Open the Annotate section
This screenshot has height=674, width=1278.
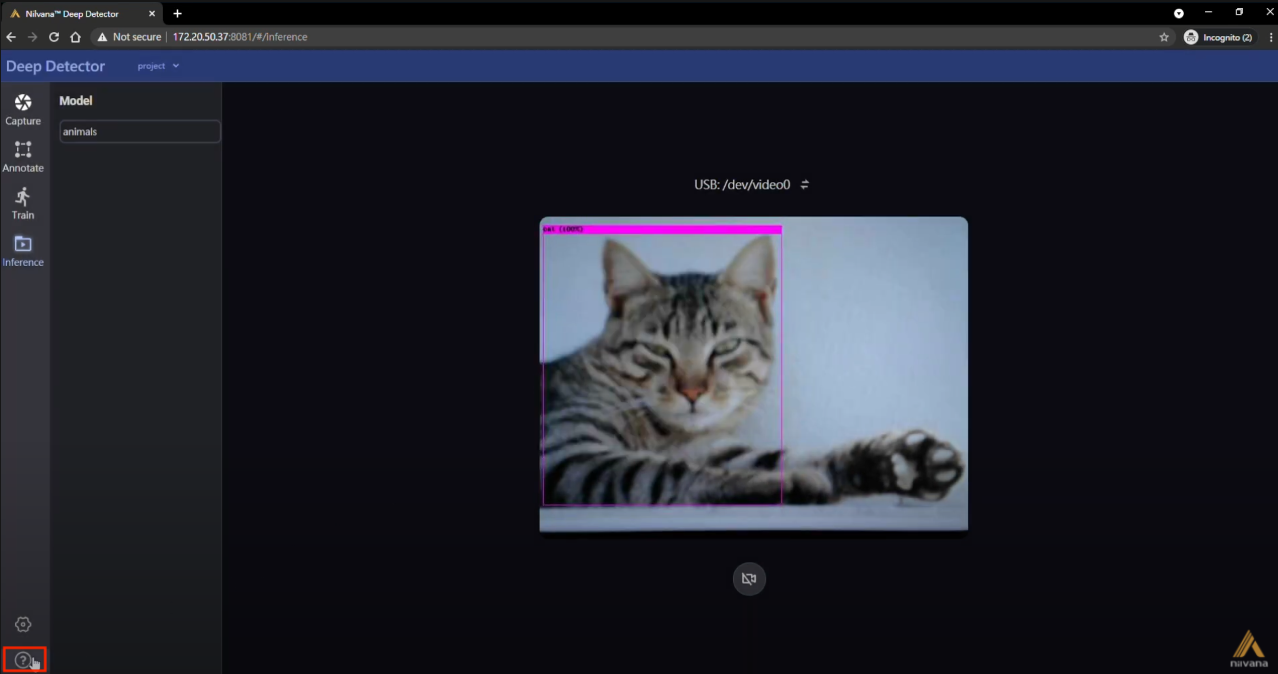[x=23, y=157]
